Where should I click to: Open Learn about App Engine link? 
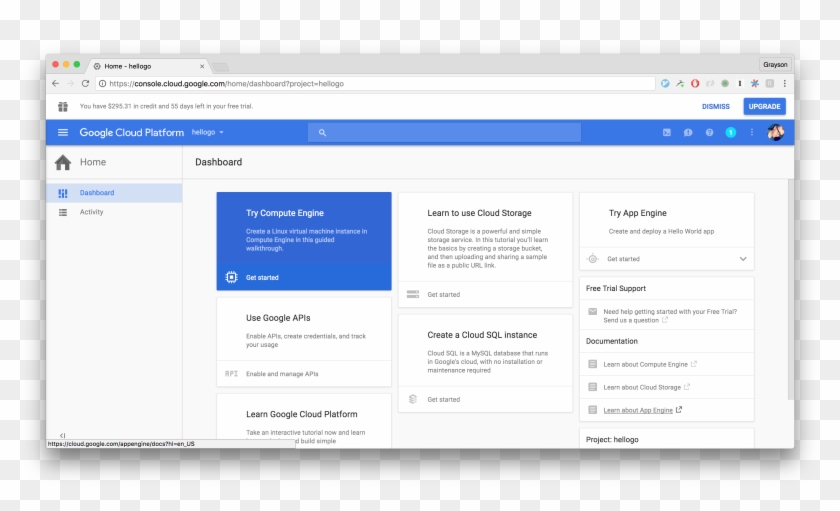coord(638,410)
